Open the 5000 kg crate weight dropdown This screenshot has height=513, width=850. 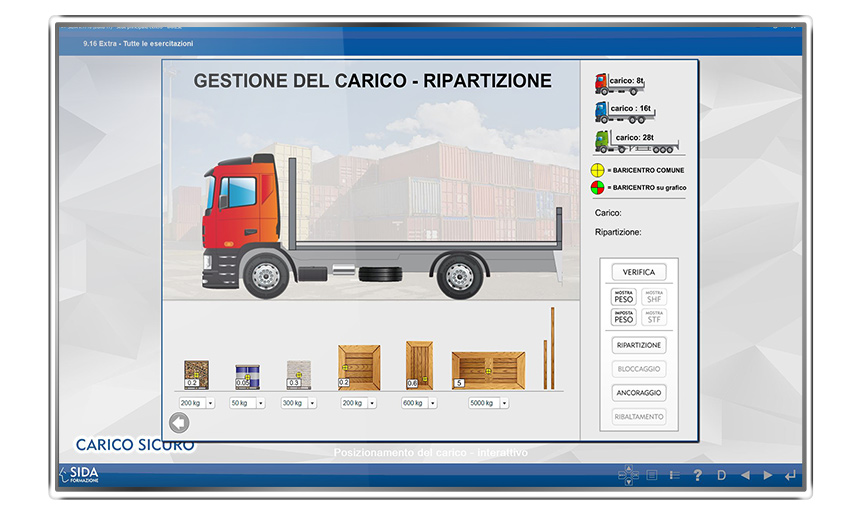pyautogui.click(x=504, y=403)
